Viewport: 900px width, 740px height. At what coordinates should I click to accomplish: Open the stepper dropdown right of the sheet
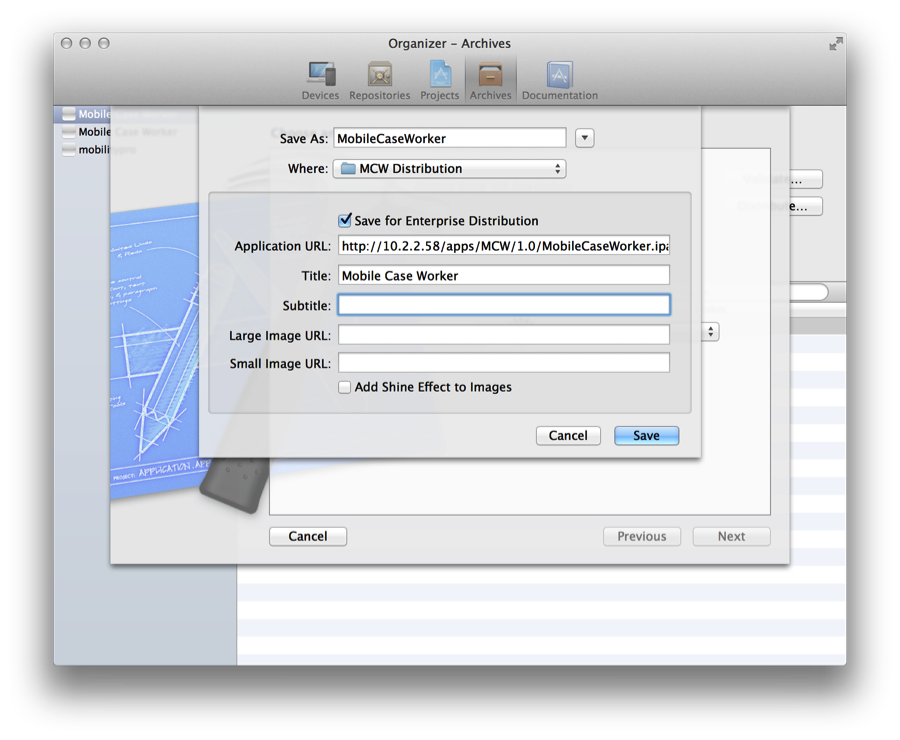tap(711, 331)
